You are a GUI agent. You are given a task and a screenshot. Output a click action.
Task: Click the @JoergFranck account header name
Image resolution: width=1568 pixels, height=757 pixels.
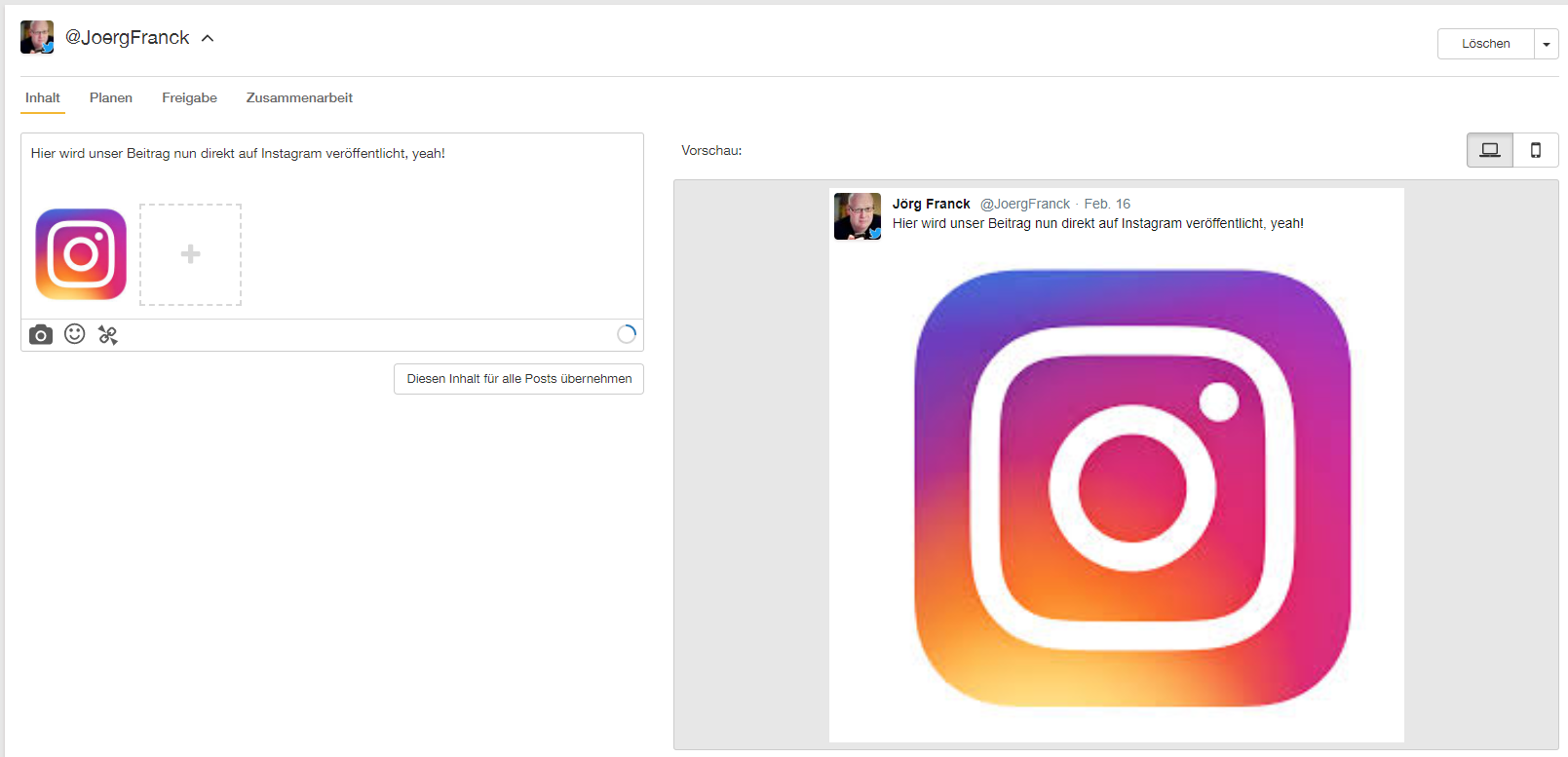(127, 38)
